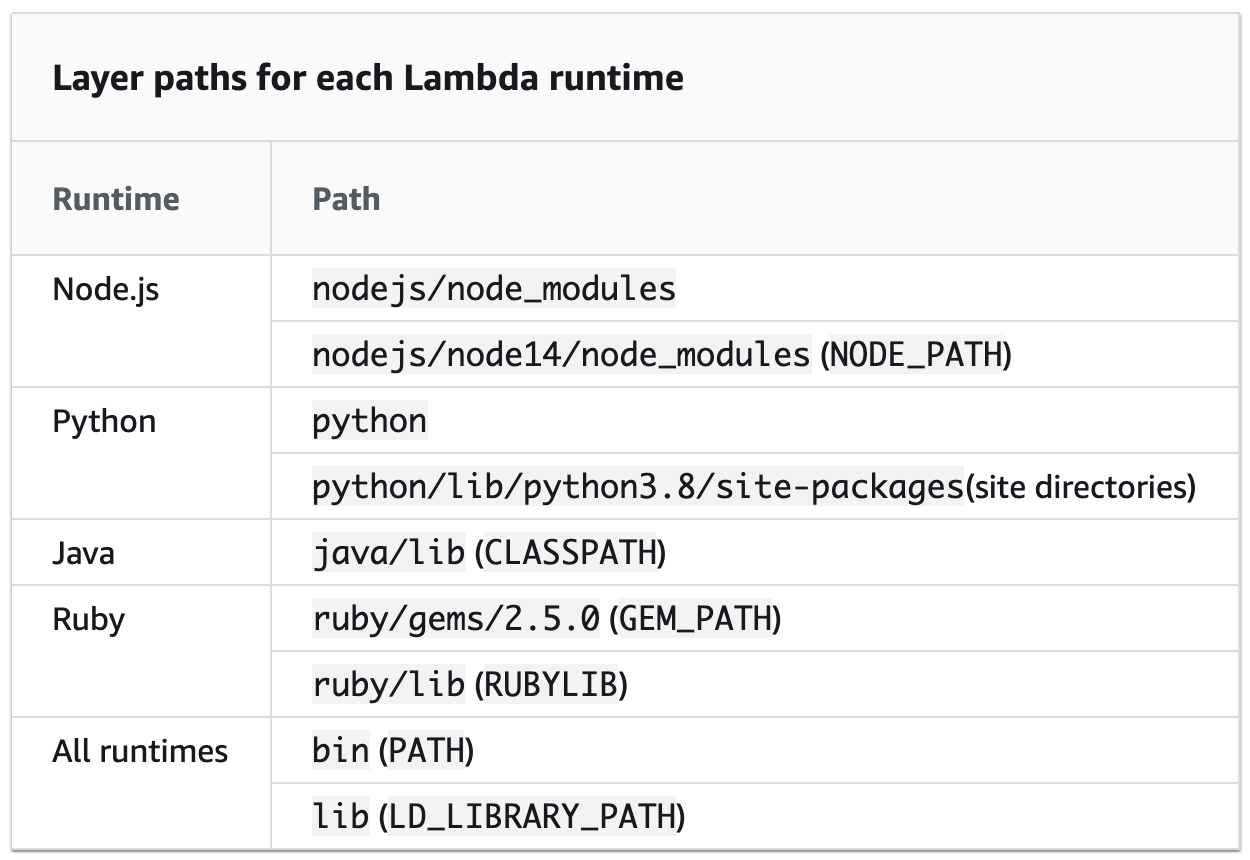Image resolution: width=1250 pixels, height=860 pixels.
Task: Click the CLASSPATH variable text
Action: [569, 553]
